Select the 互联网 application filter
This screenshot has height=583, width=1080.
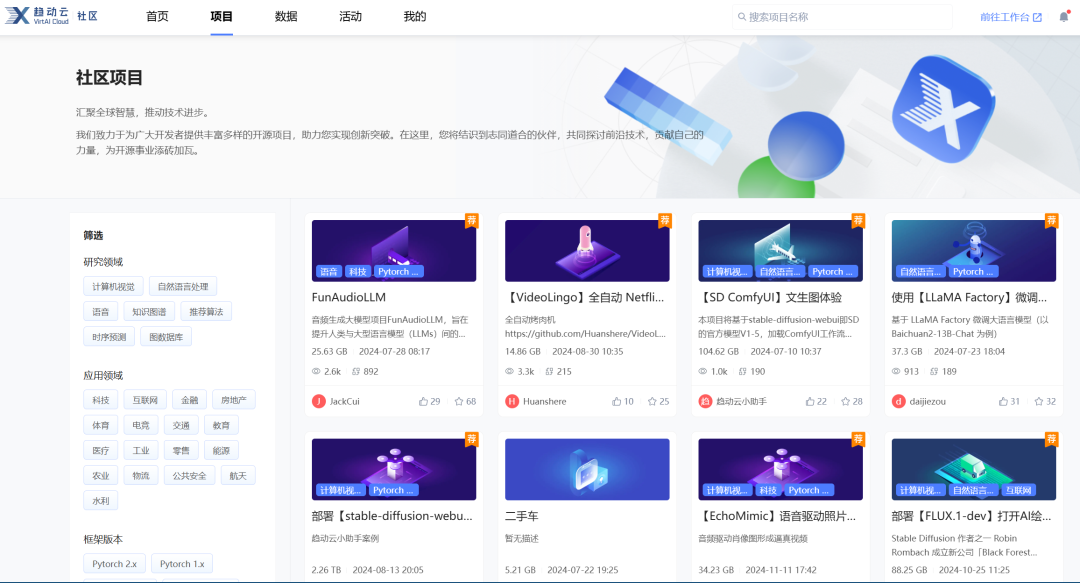tap(145, 400)
